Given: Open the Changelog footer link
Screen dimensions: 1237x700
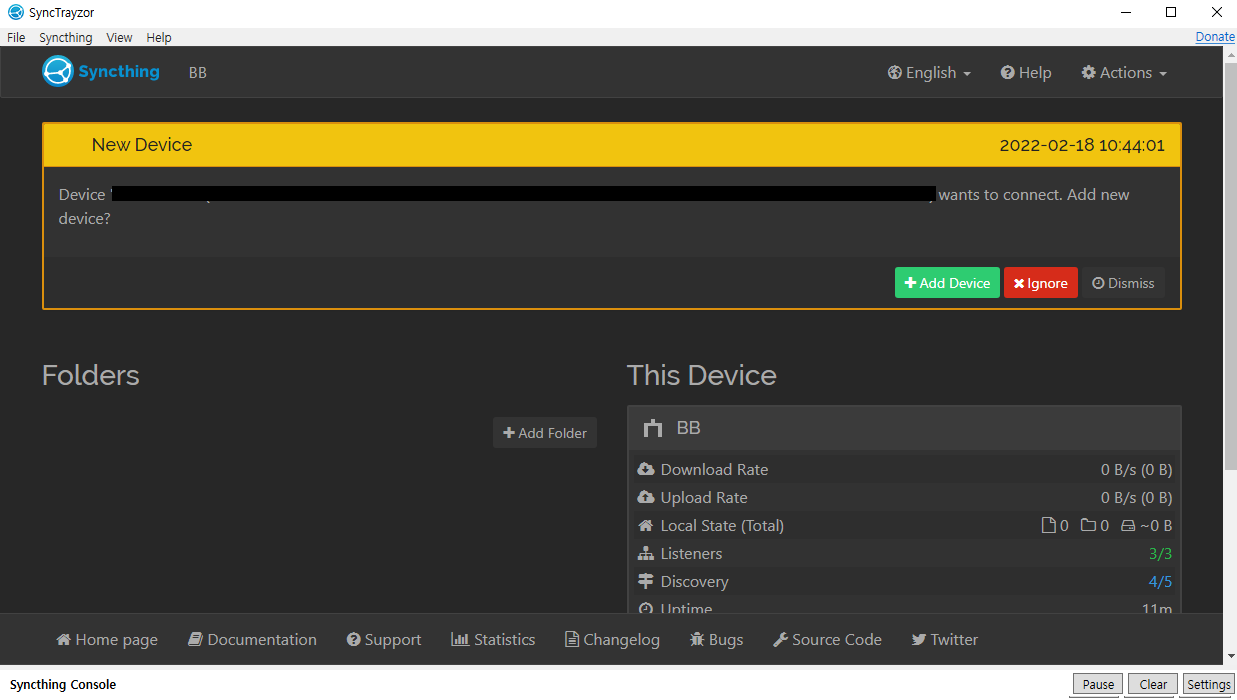Looking at the screenshot, I should click(612, 639).
